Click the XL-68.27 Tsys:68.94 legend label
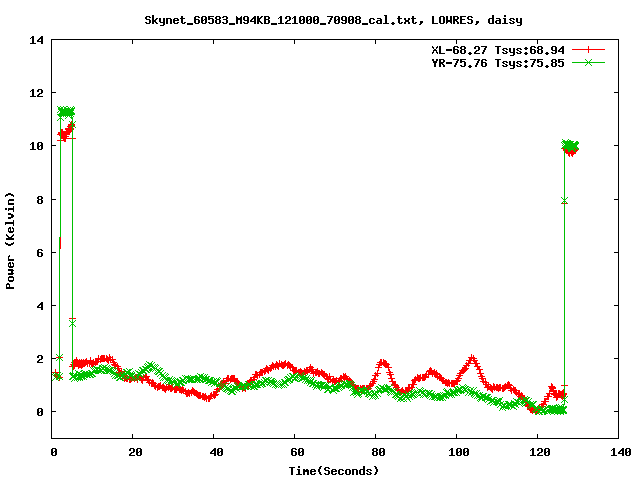The height and width of the screenshot is (480, 640). (x=498, y=50)
